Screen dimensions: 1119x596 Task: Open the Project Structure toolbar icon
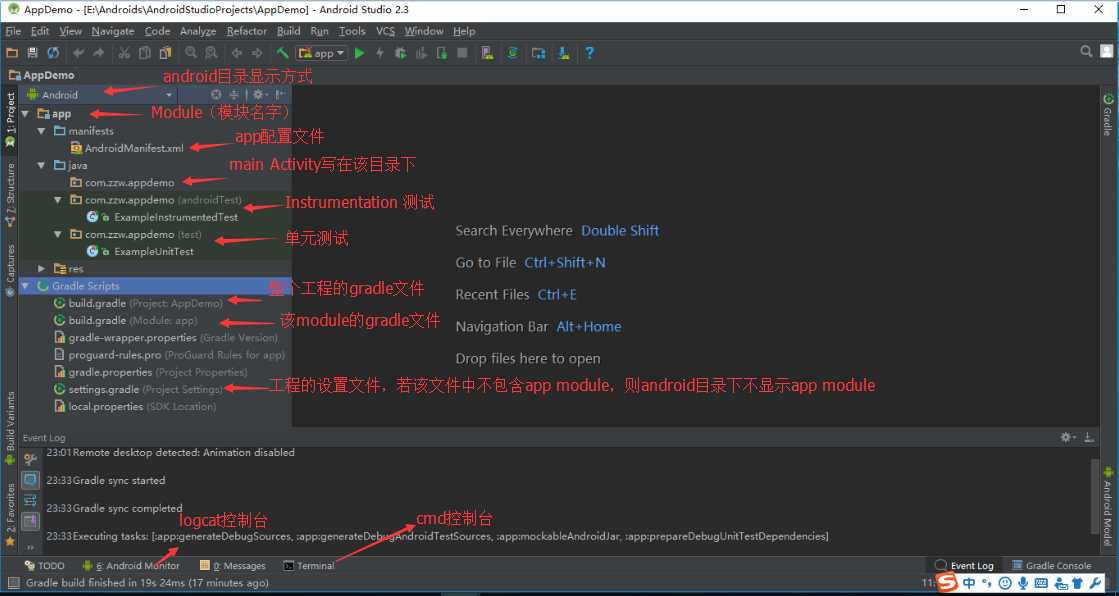click(538, 53)
